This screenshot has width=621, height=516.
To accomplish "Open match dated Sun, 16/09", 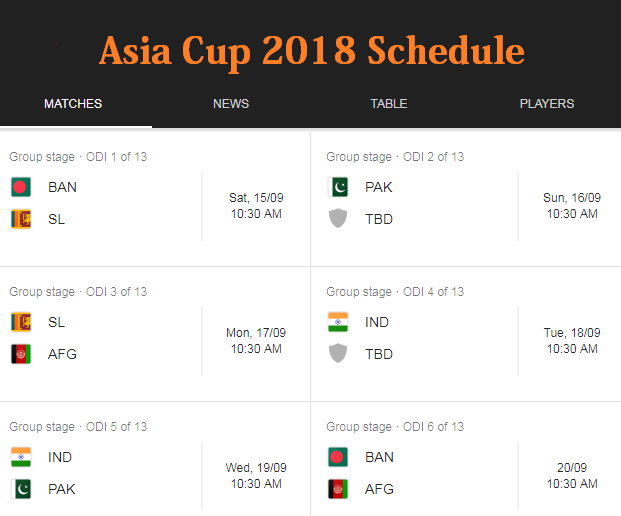I will pos(572,206).
